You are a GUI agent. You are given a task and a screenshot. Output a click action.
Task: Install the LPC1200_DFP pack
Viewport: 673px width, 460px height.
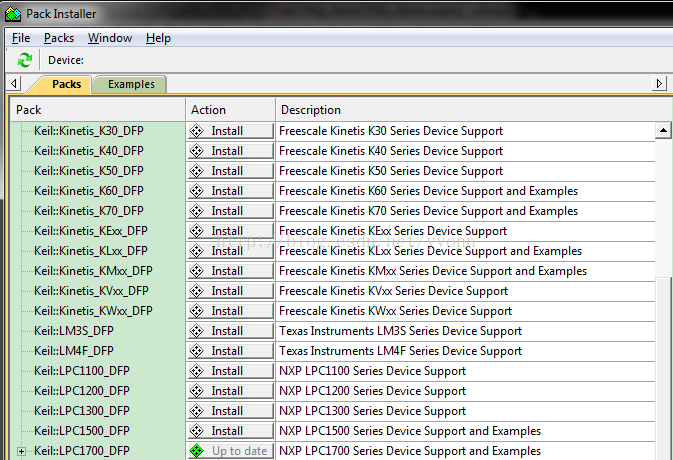pyautogui.click(x=230, y=391)
